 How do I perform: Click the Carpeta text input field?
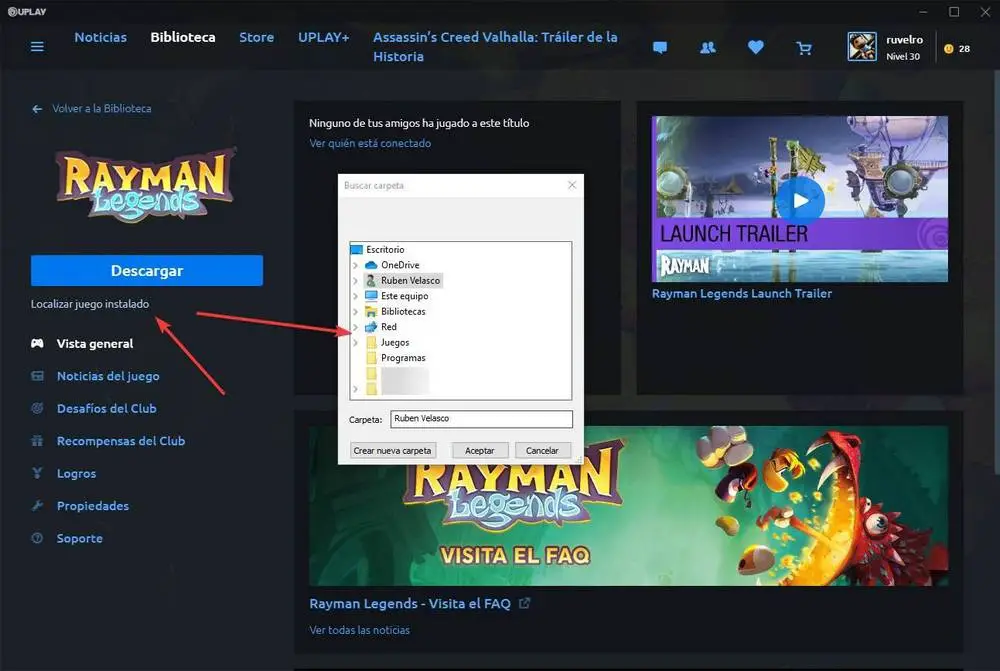(482, 418)
